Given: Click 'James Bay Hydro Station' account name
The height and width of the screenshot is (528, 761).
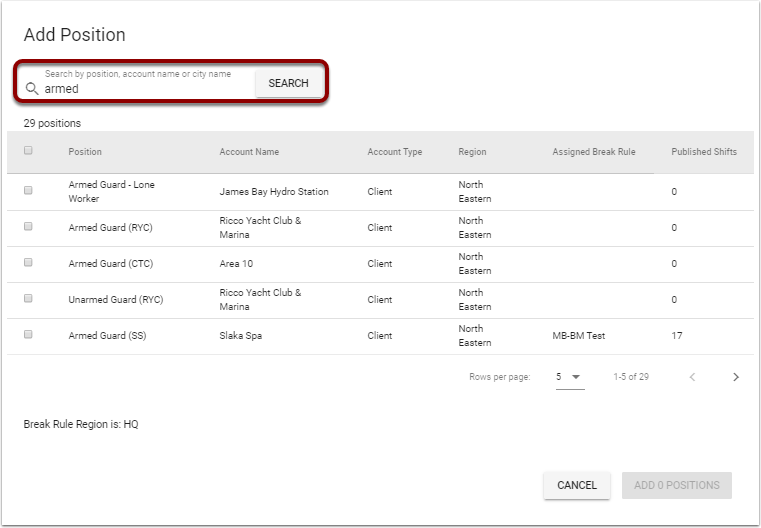Looking at the screenshot, I should (x=274, y=192).
